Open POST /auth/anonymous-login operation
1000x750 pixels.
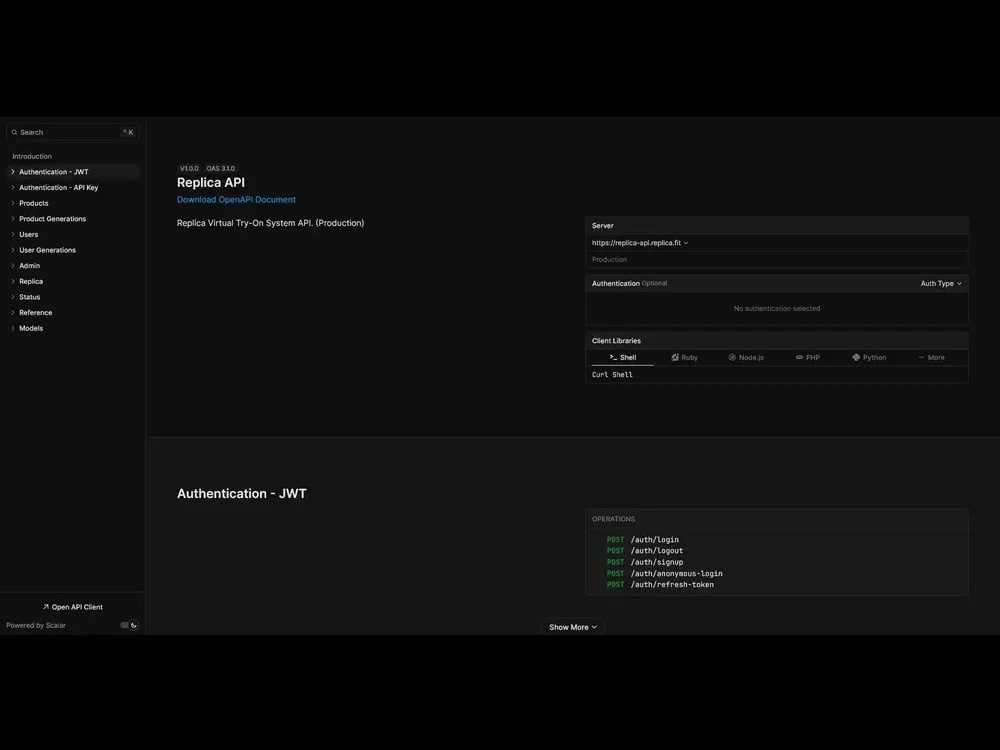click(x=665, y=574)
